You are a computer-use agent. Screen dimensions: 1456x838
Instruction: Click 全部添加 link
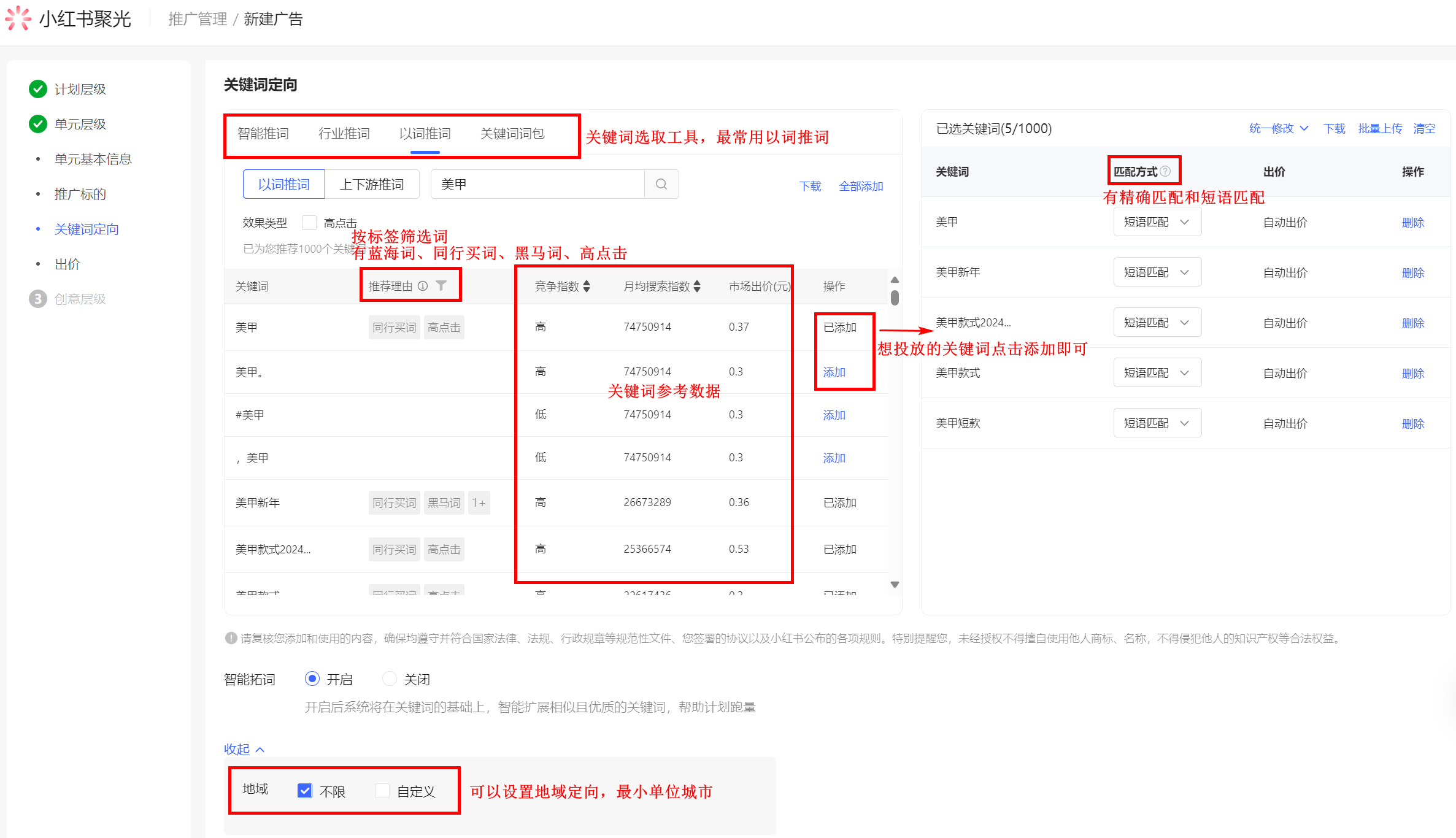click(861, 186)
